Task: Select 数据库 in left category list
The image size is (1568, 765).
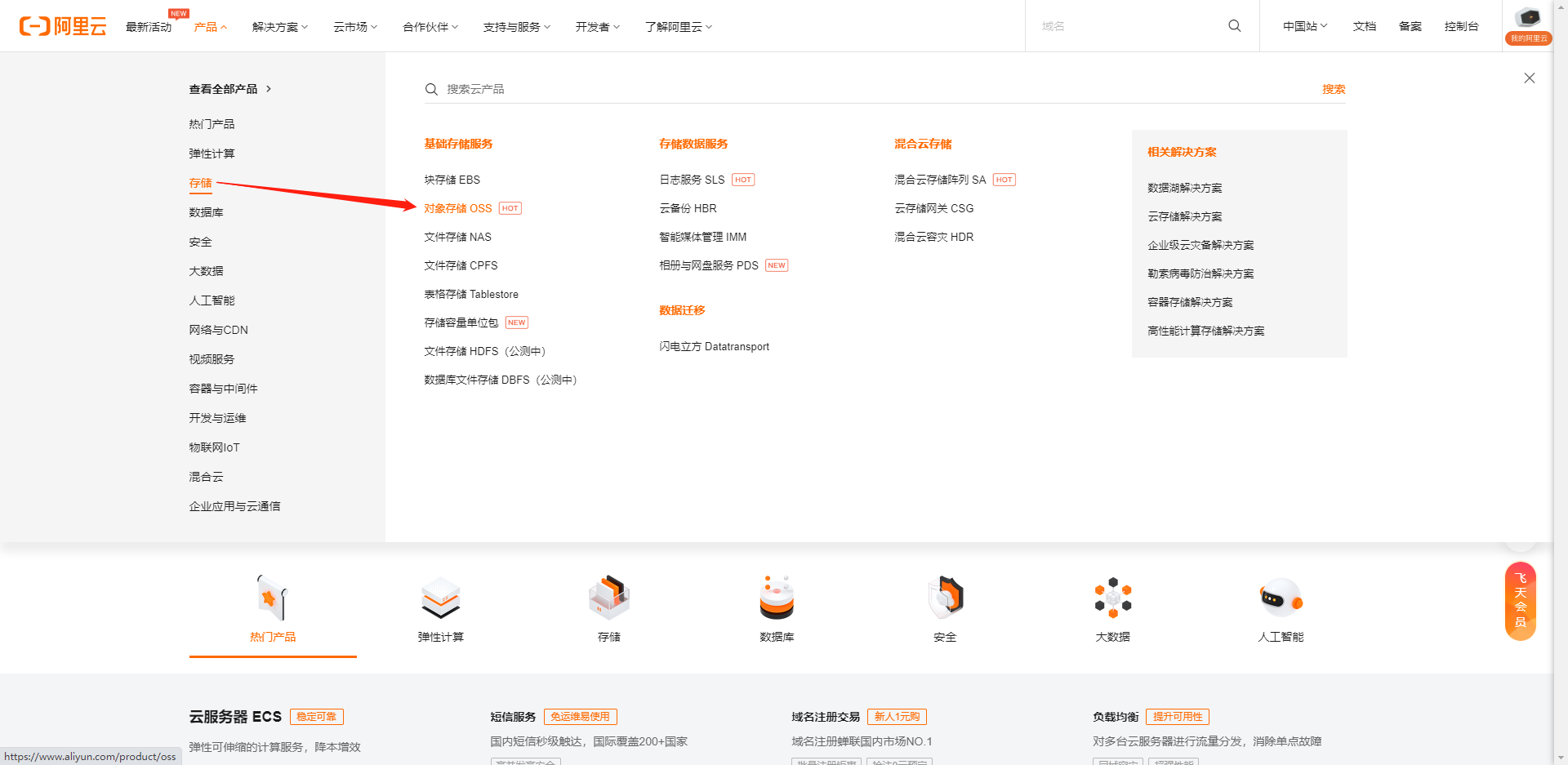Action: pyautogui.click(x=206, y=212)
